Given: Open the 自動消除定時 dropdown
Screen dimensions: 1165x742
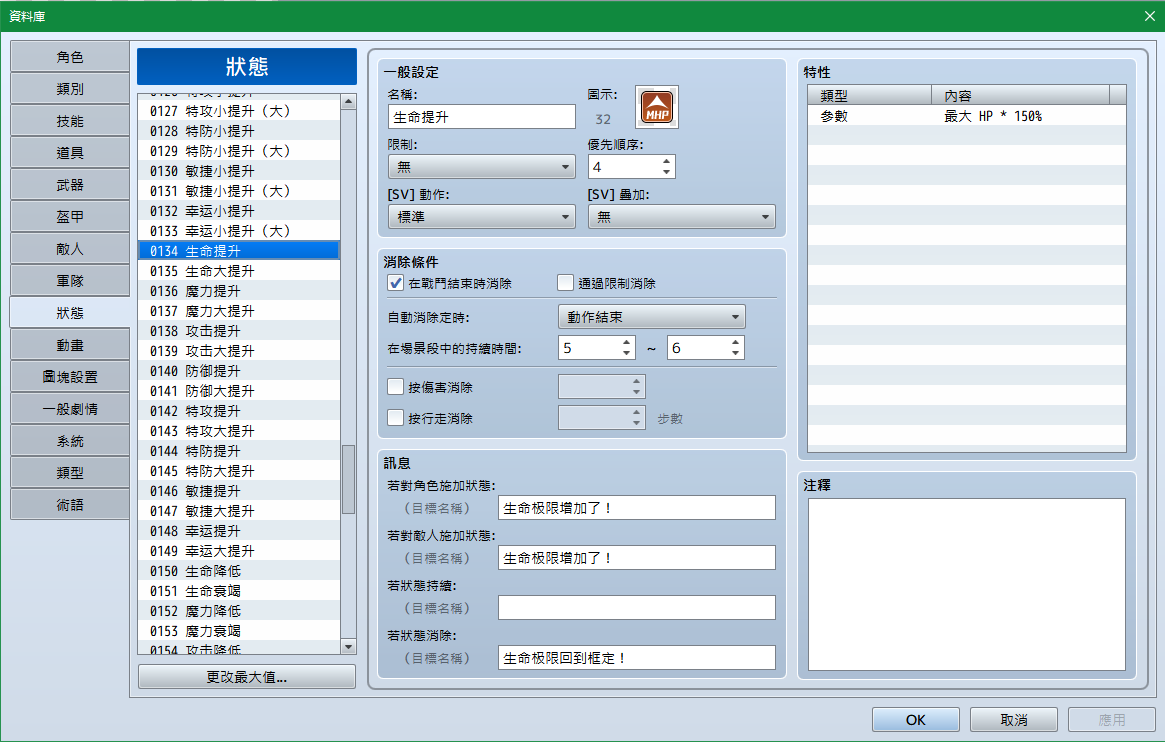Looking at the screenshot, I should click(652, 317).
